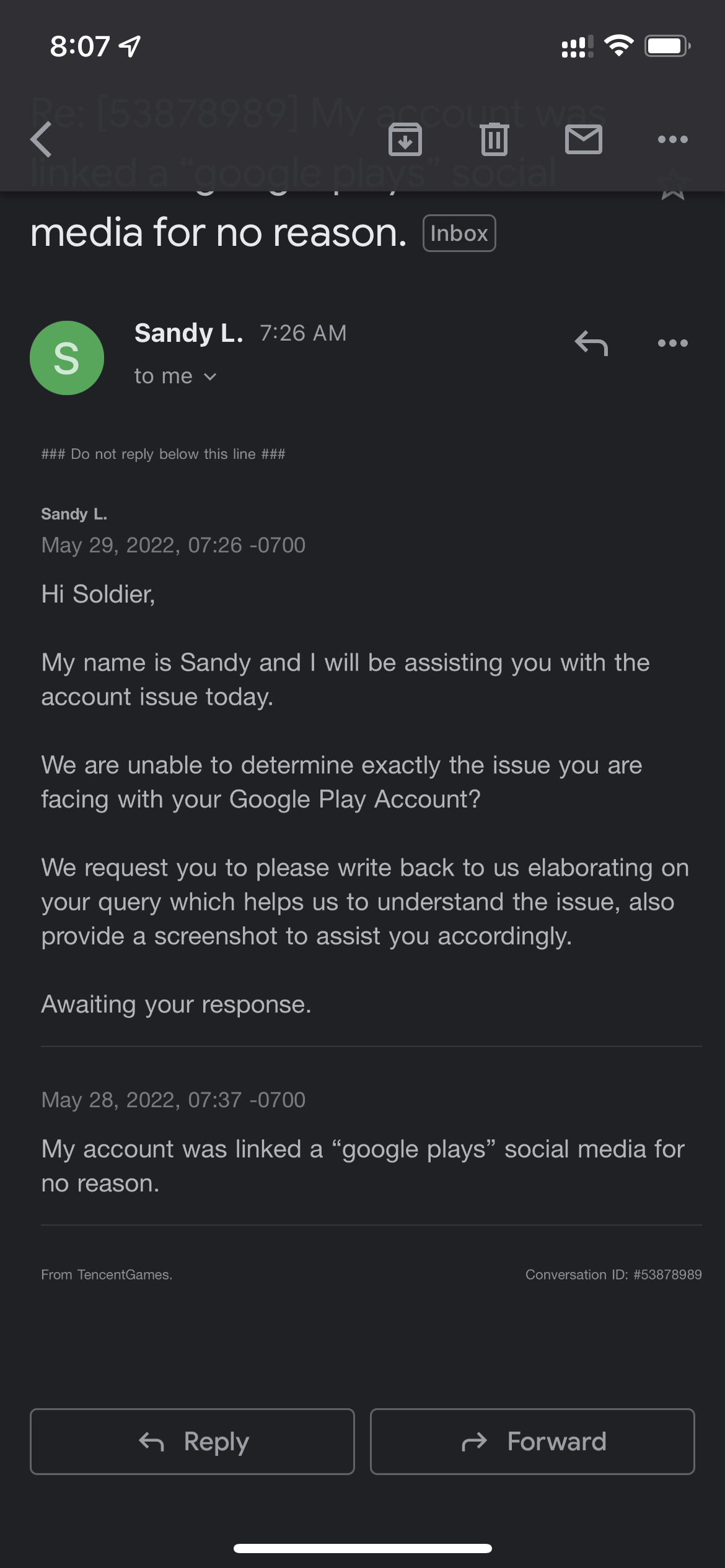The image size is (725, 1568).
Task: Tap the Wi-Fi status icon
Action: (x=618, y=46)
